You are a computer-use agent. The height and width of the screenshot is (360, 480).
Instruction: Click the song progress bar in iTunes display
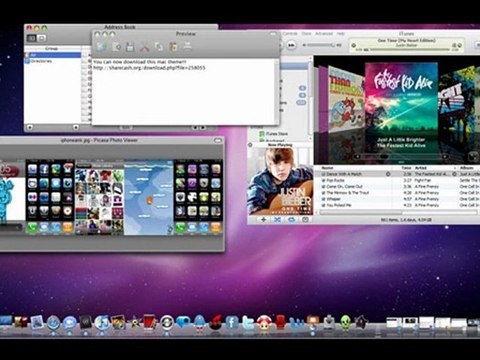click(x=409, y=50)
